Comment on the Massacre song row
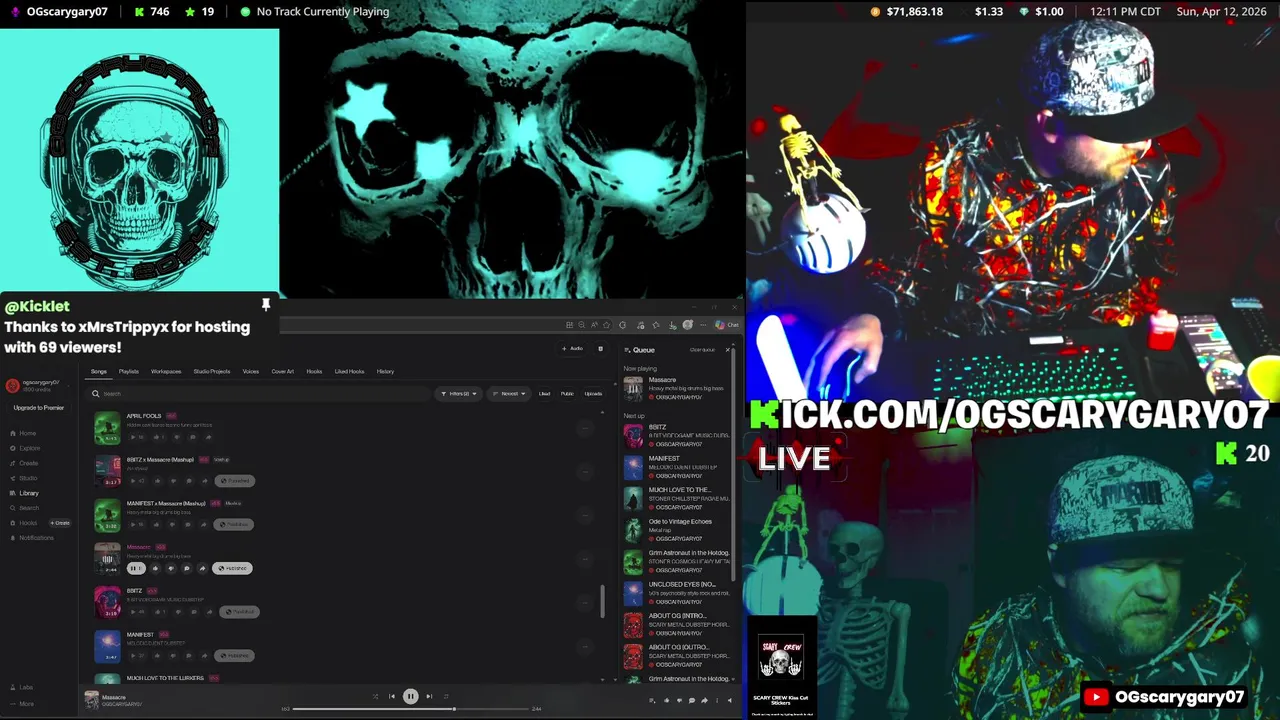This screenshot has width=1280, height=720. pos(187,568)
